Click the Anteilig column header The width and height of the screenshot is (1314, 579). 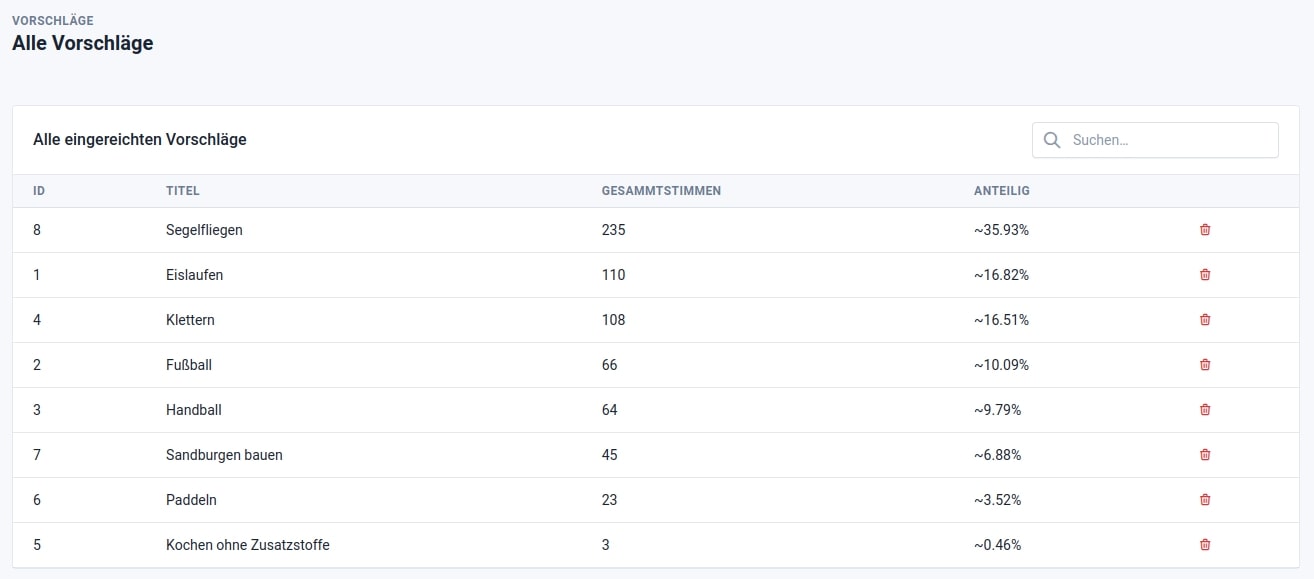point(1001,191)
